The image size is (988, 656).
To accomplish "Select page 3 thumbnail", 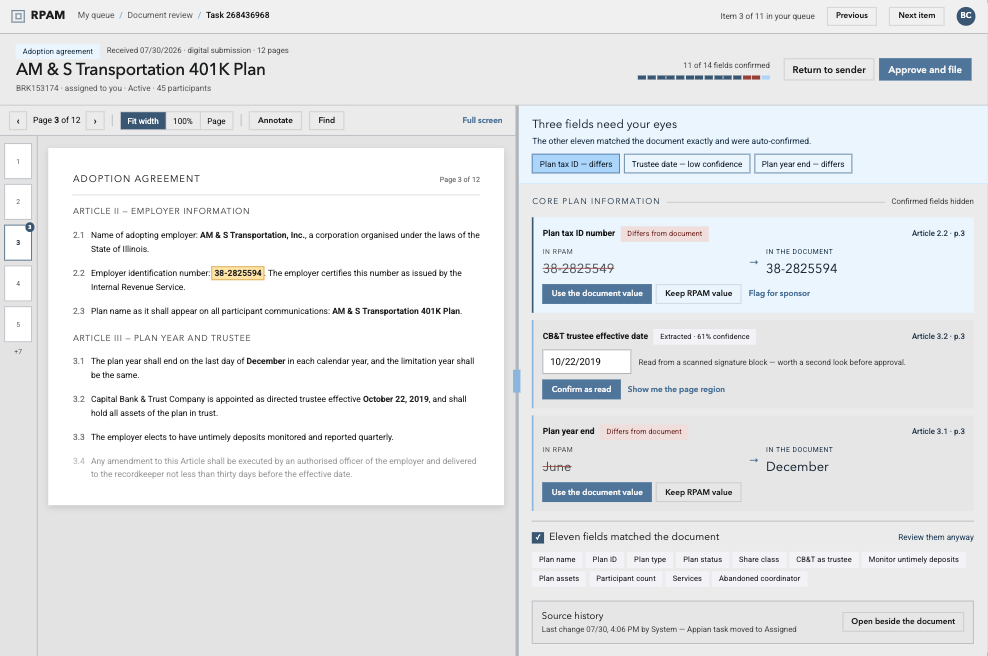I will pyautogui.click(x=18, y=243).
